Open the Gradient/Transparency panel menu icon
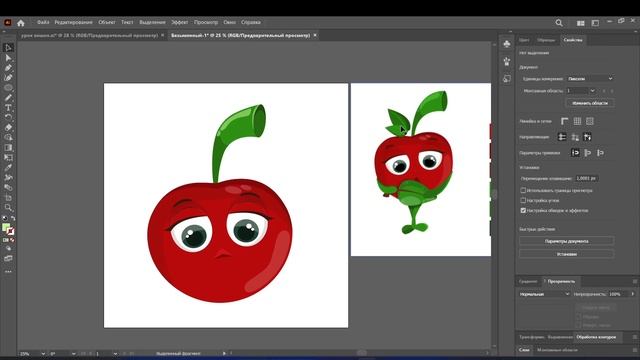This screenshot has height=360, width=640. (635, 282)
